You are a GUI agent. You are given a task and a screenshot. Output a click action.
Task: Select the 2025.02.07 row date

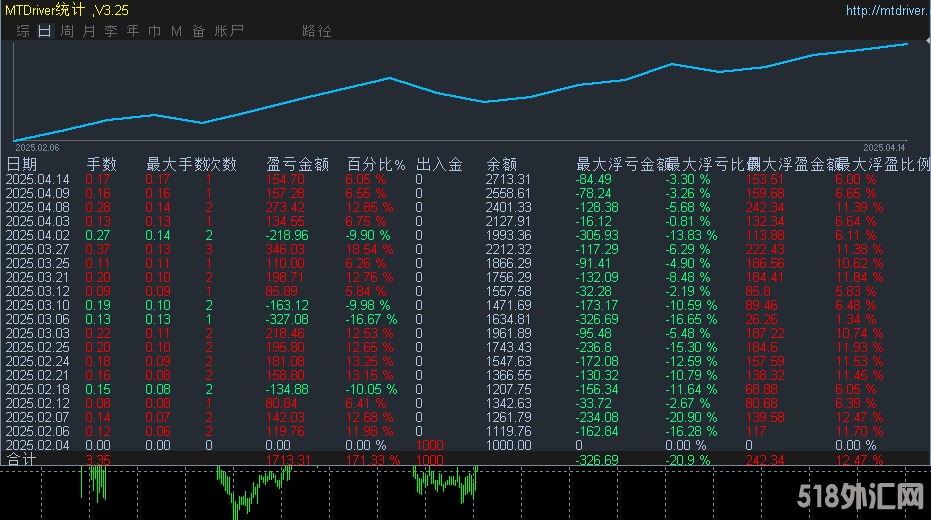(37, 417)
